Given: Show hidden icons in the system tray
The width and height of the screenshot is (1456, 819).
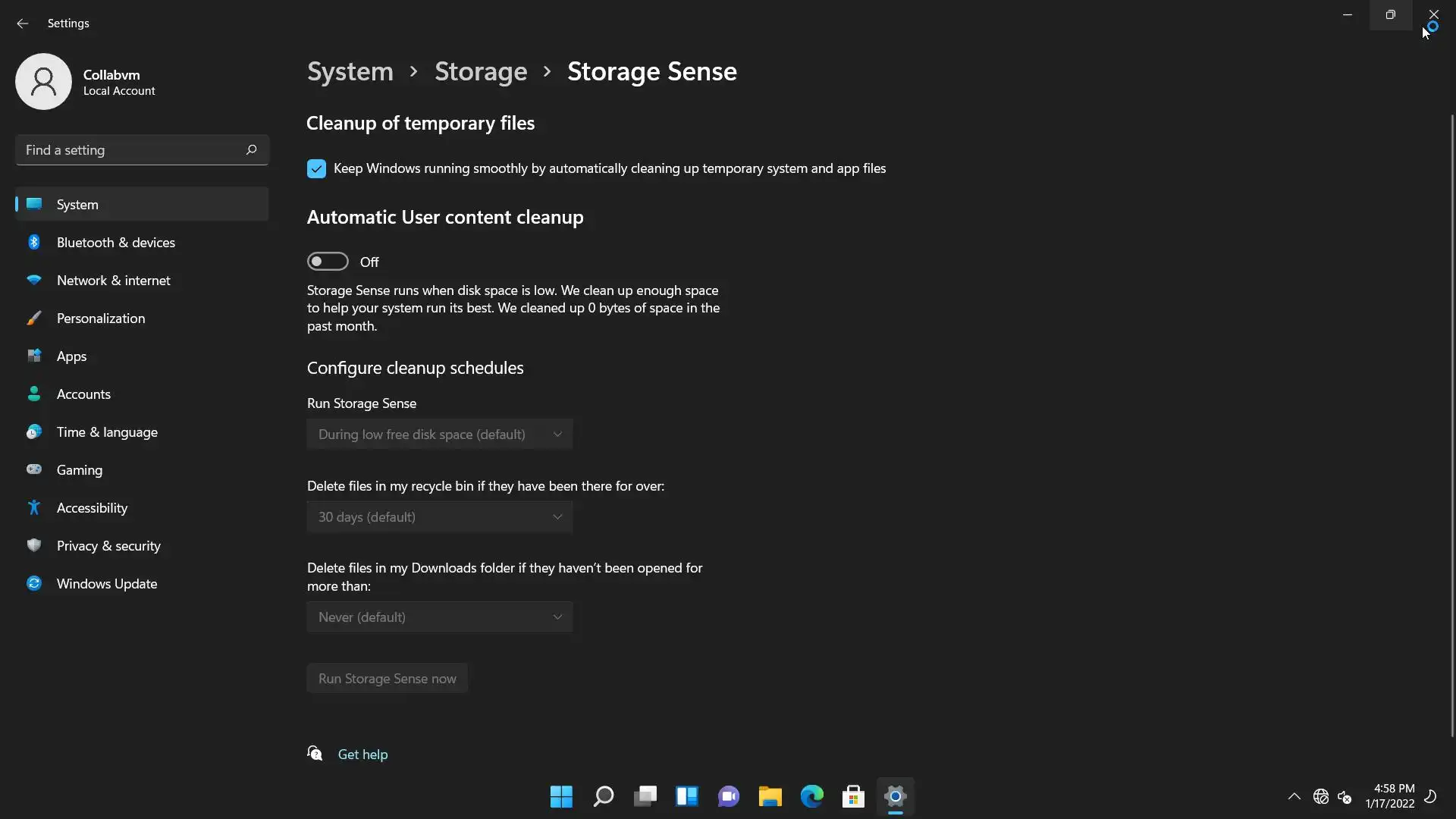Looking at the screenshot, I should tap(1294, 796).
